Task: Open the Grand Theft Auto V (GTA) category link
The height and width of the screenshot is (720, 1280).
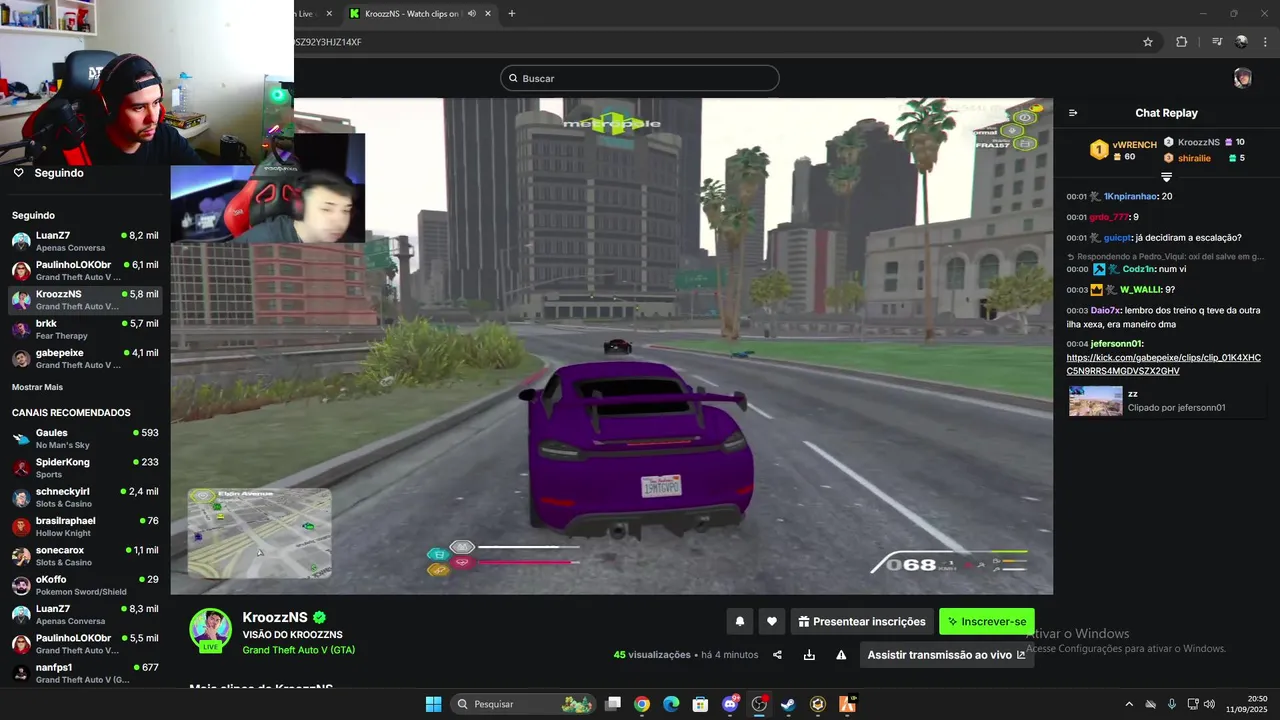Action: pyautogui.click(x=298, y=650)
